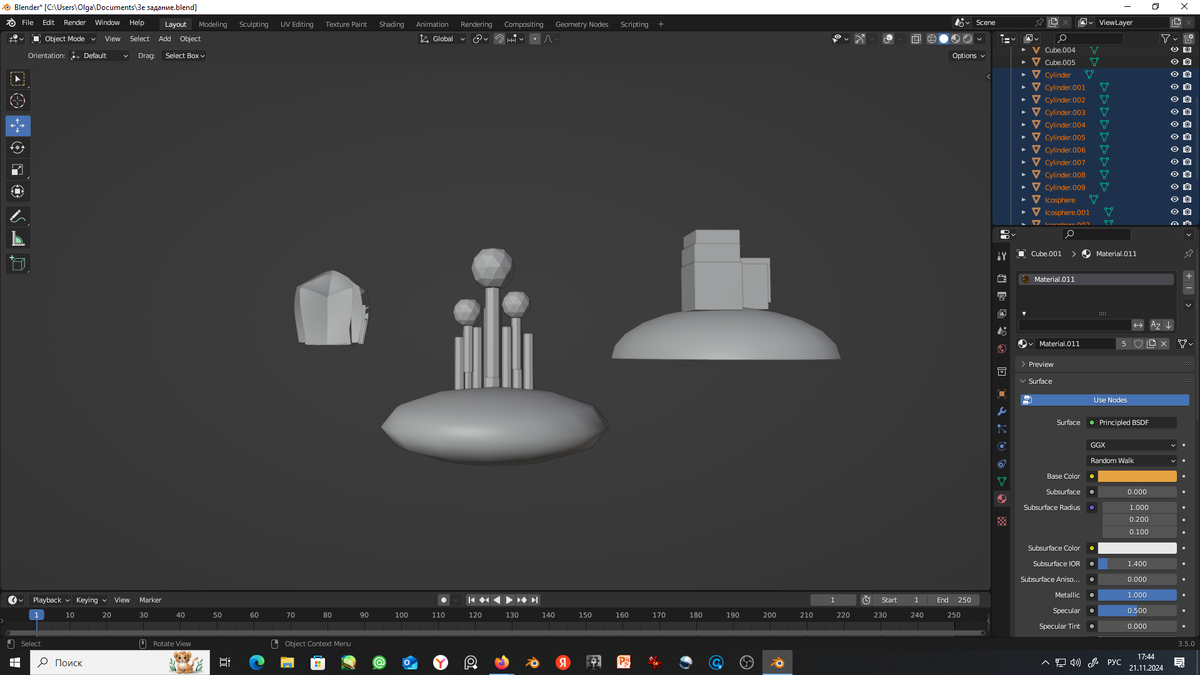Activate the Annotate pencil tool

pos(17,216)
